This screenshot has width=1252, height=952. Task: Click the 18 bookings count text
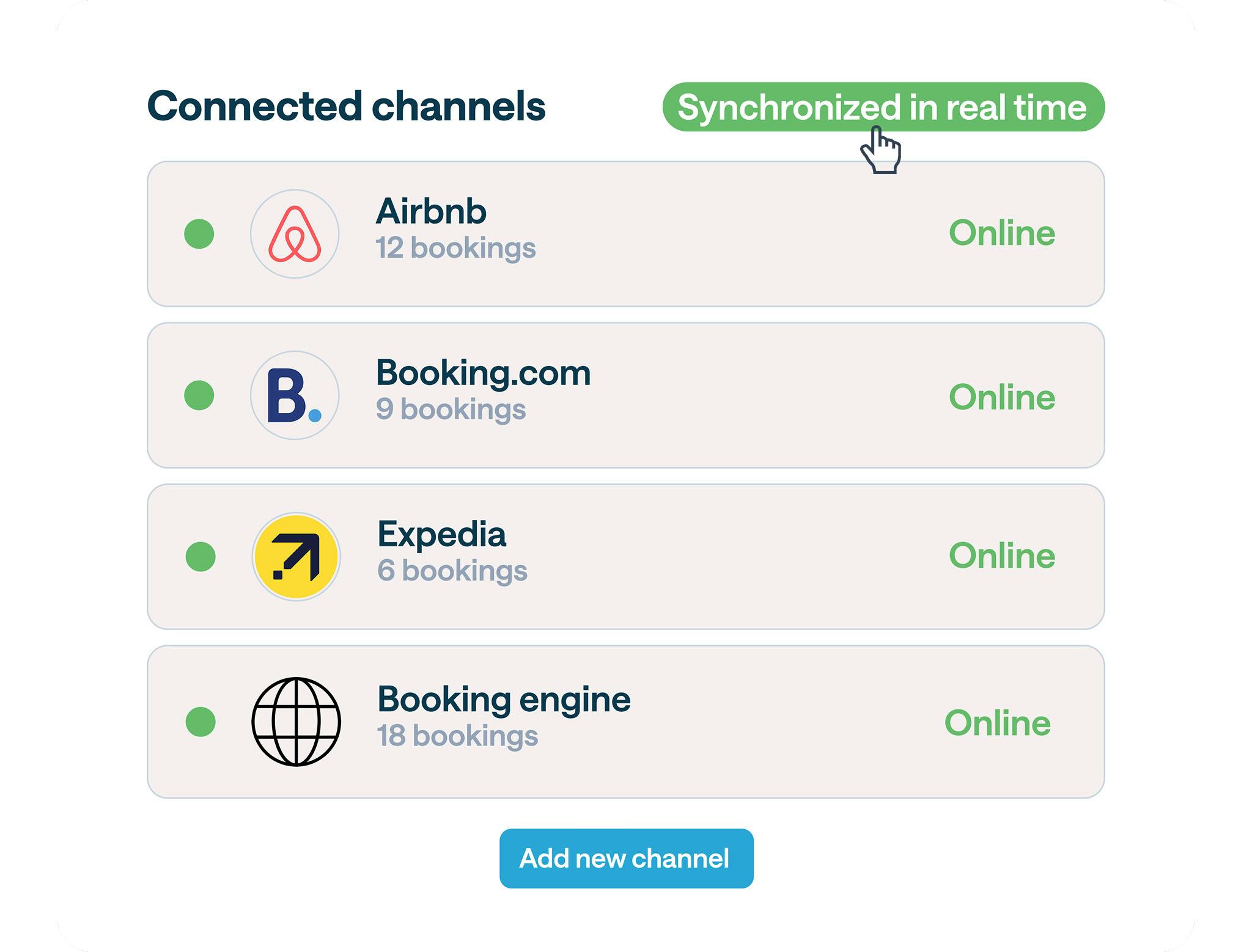(457, 736)
